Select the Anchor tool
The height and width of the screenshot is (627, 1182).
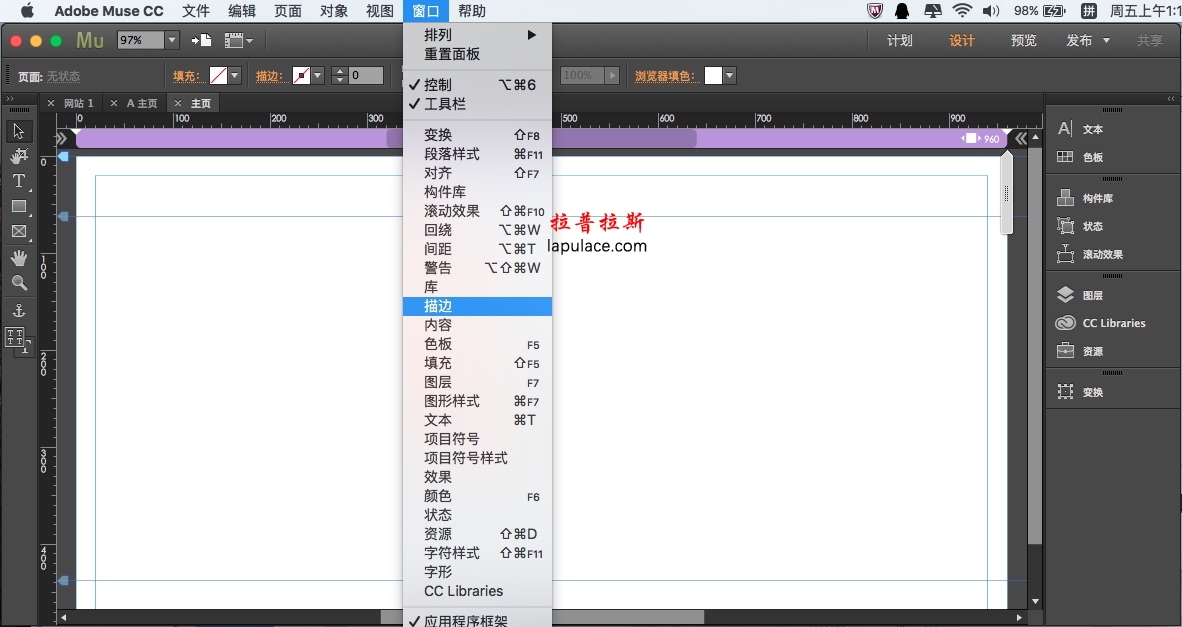coord(19,310)
